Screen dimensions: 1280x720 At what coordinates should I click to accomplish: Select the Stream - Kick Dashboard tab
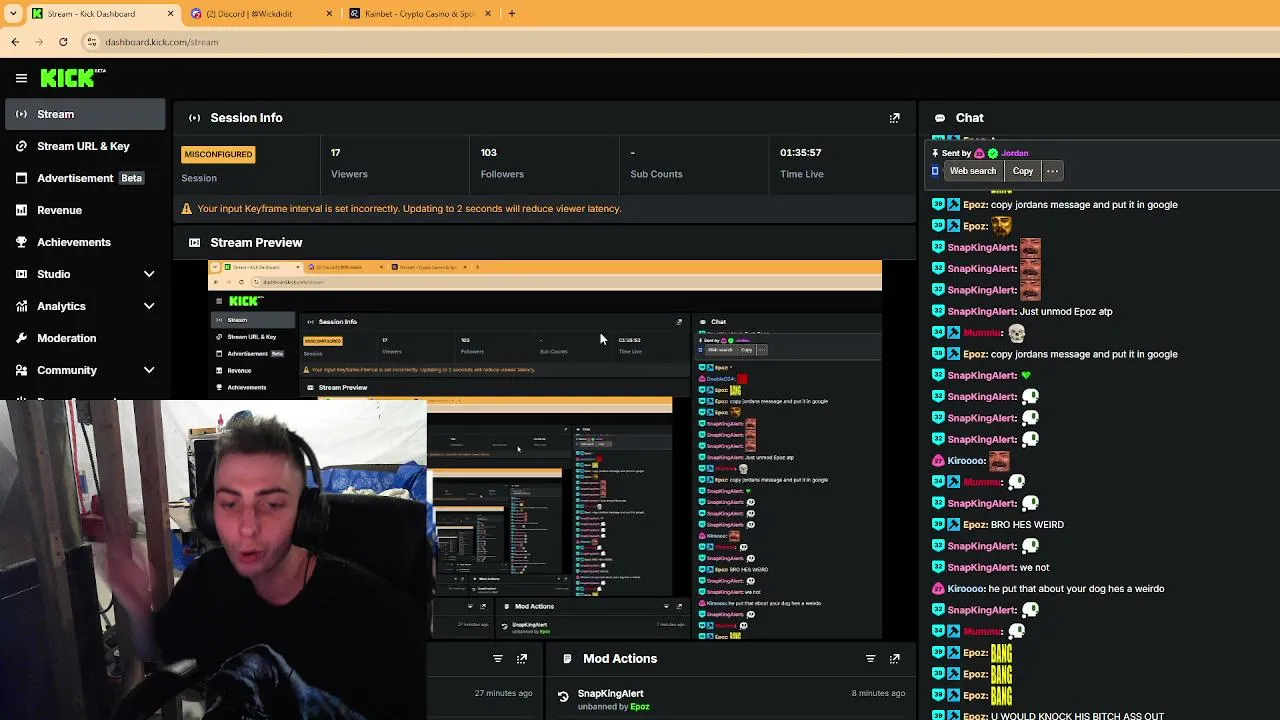(103, 14)
